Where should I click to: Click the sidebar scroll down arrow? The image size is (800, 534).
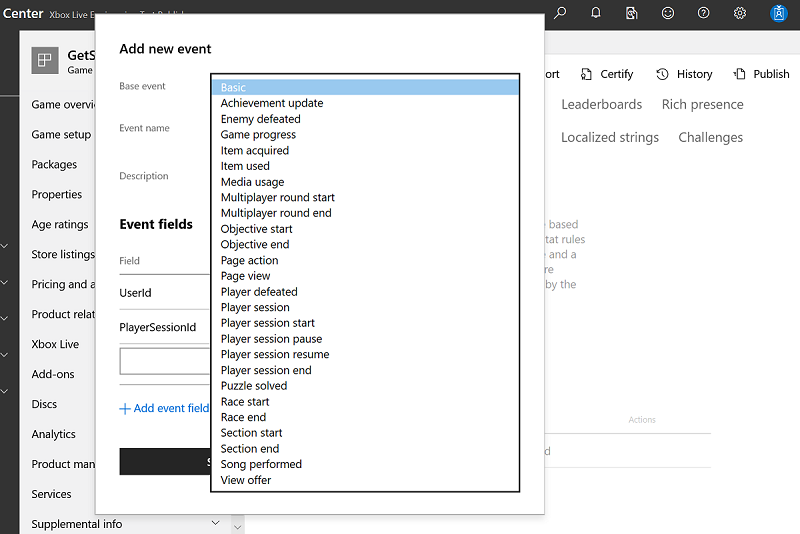tap(237, 527)
